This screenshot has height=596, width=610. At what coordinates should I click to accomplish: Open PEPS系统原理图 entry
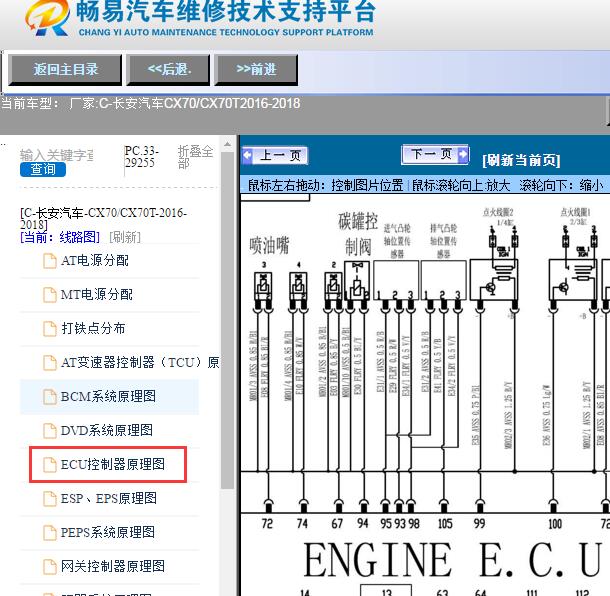click(x=107, y=532)
